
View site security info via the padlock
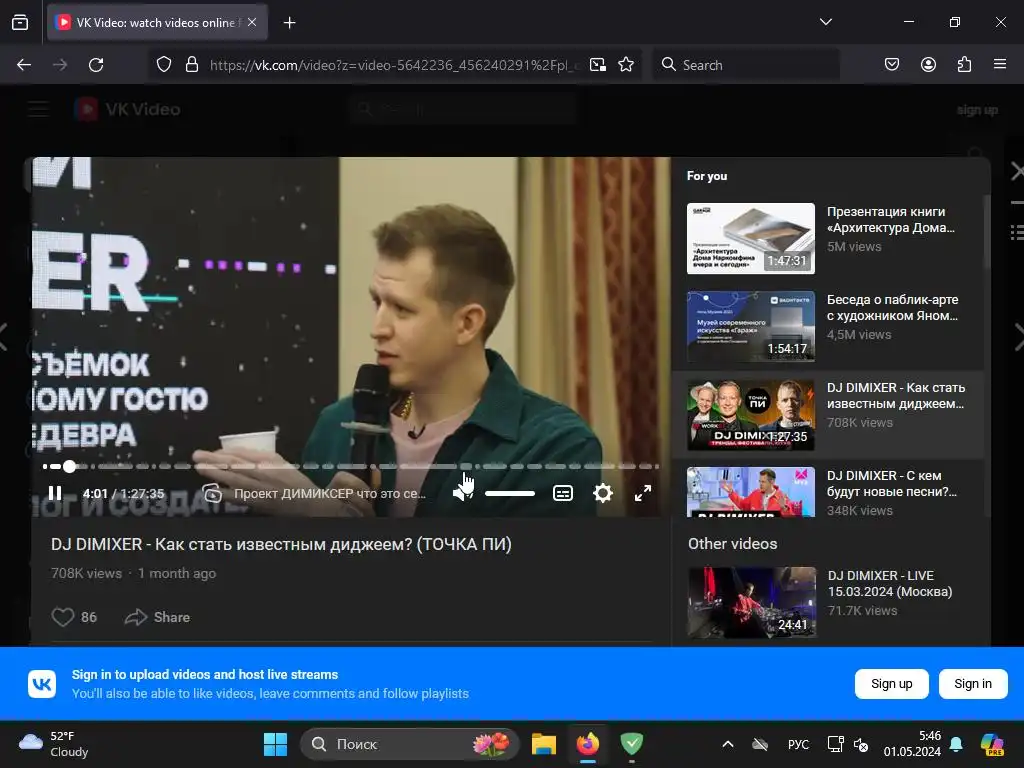point(191,65)
